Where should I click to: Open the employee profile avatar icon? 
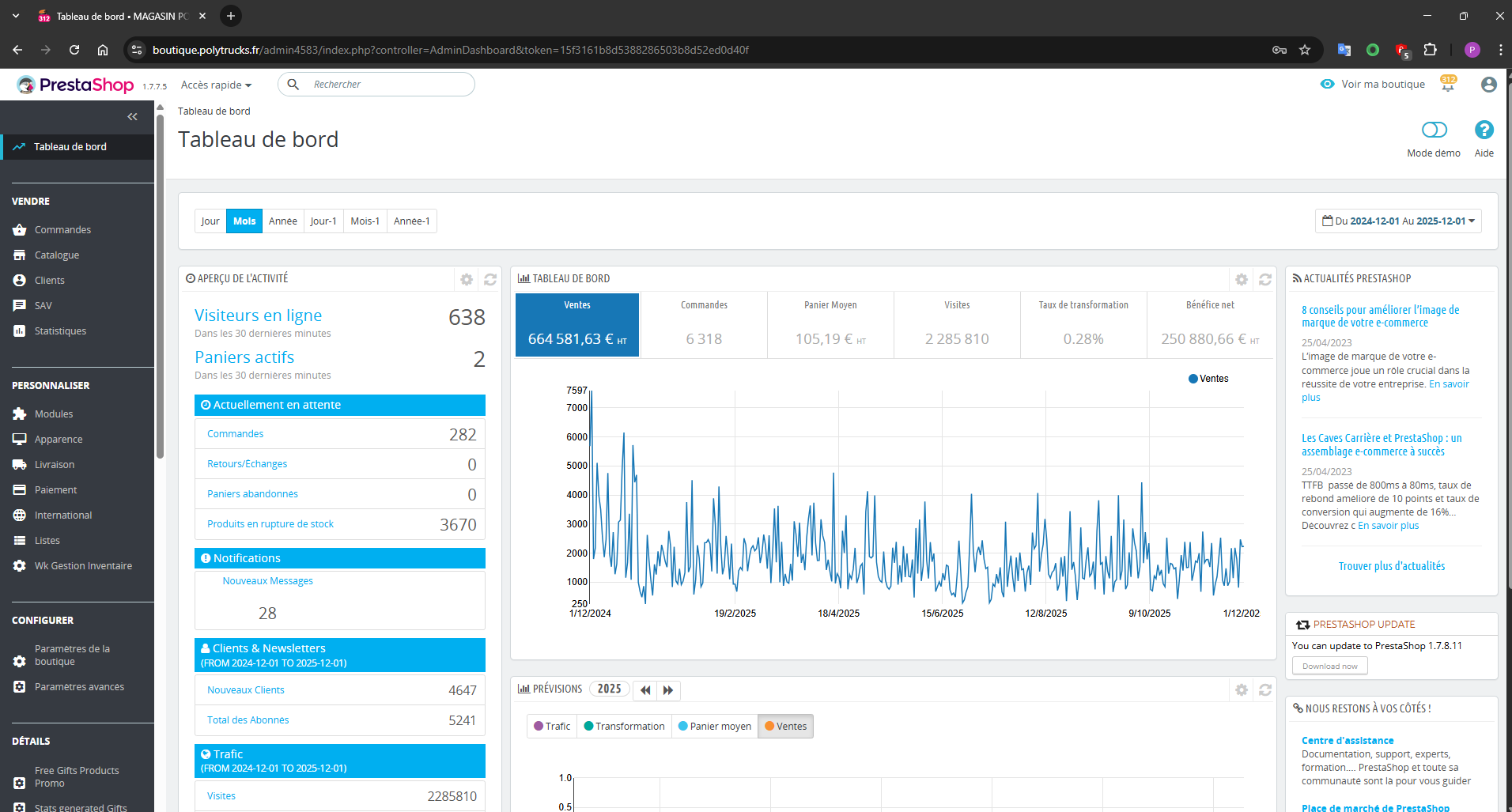(x=1488, y=85)
